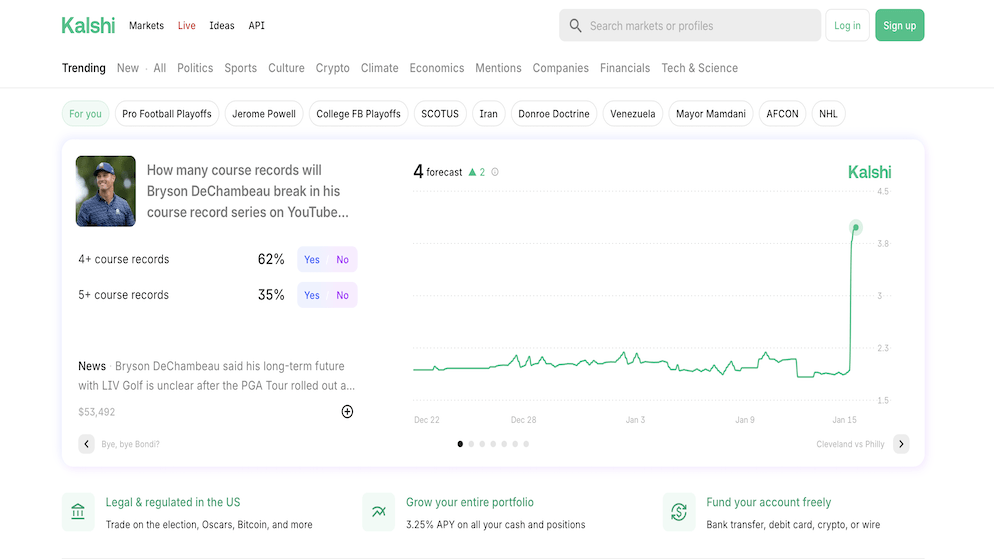
Task: Open Bryson DeChambeau photo thumbnail
Action: (105, 191)
